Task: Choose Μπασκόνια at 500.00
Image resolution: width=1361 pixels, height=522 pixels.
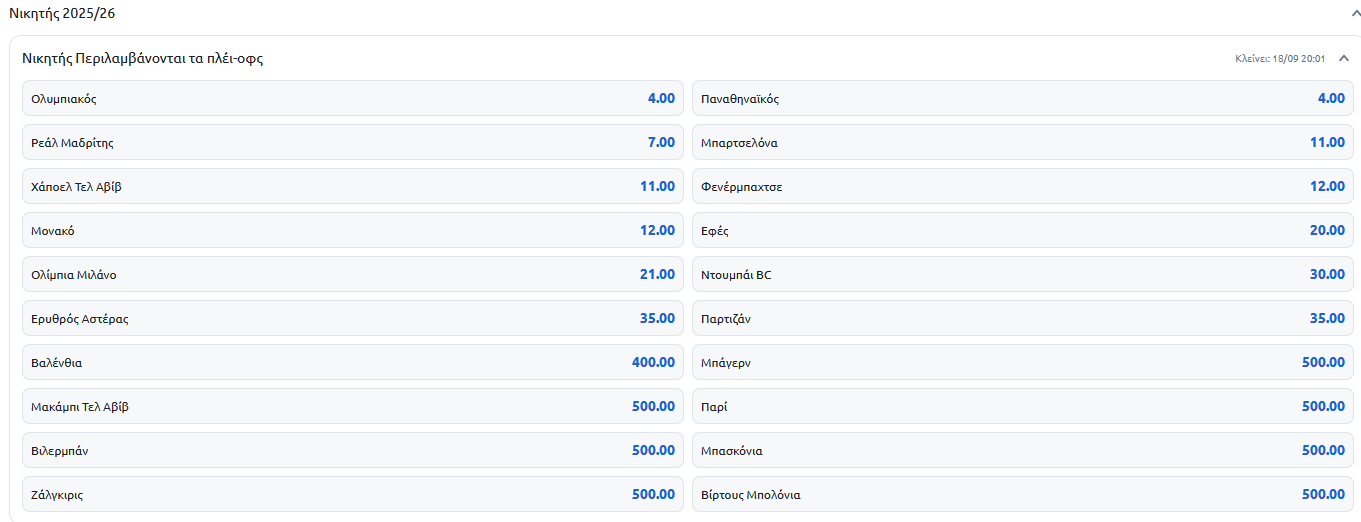Action: 1023,451
